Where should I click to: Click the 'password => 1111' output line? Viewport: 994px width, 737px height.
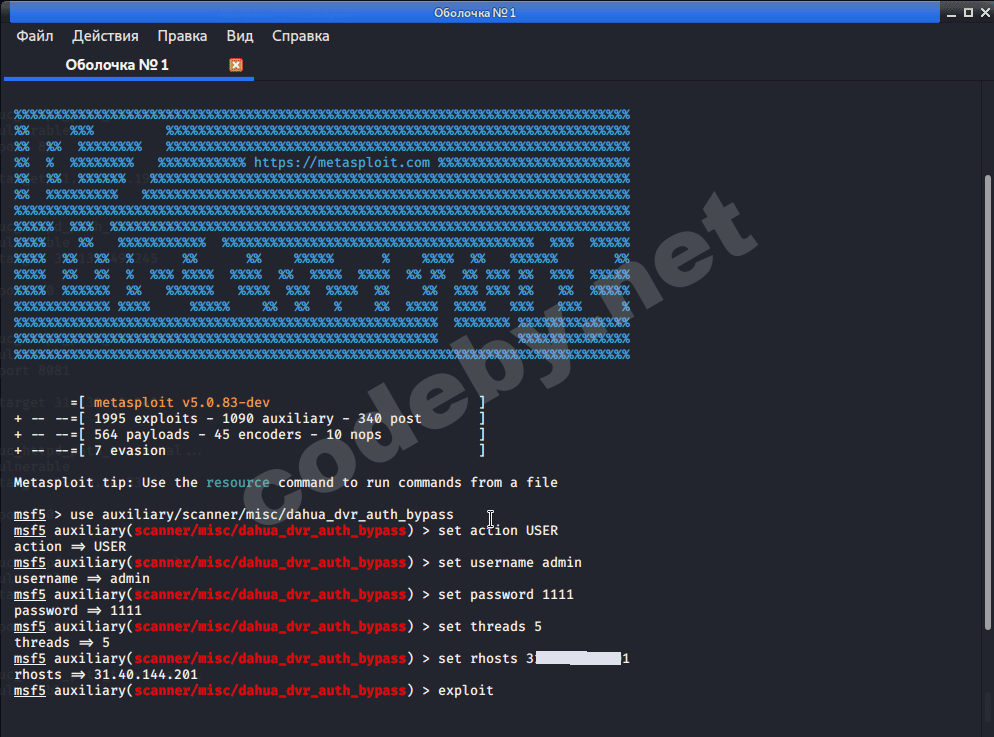pyautogui.click(x=78, y=611)
